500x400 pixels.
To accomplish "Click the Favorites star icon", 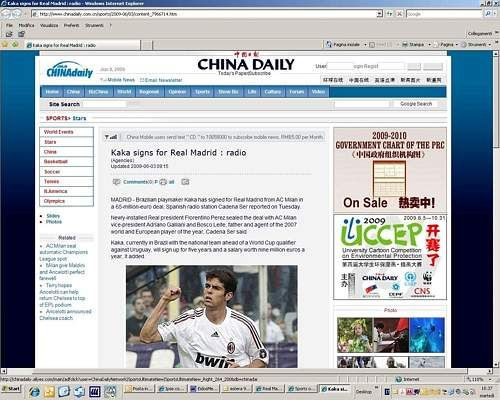I will tap(5, 44).
